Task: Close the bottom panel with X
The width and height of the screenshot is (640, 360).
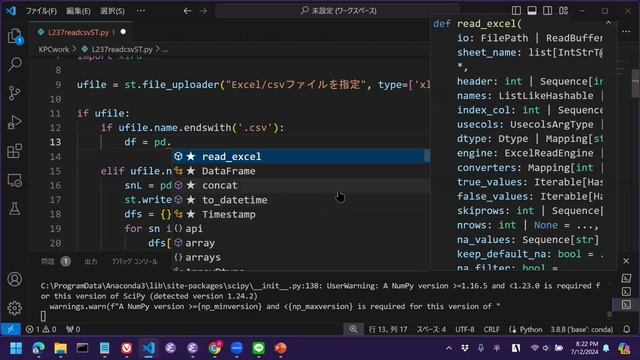Action: click(626, 261)
